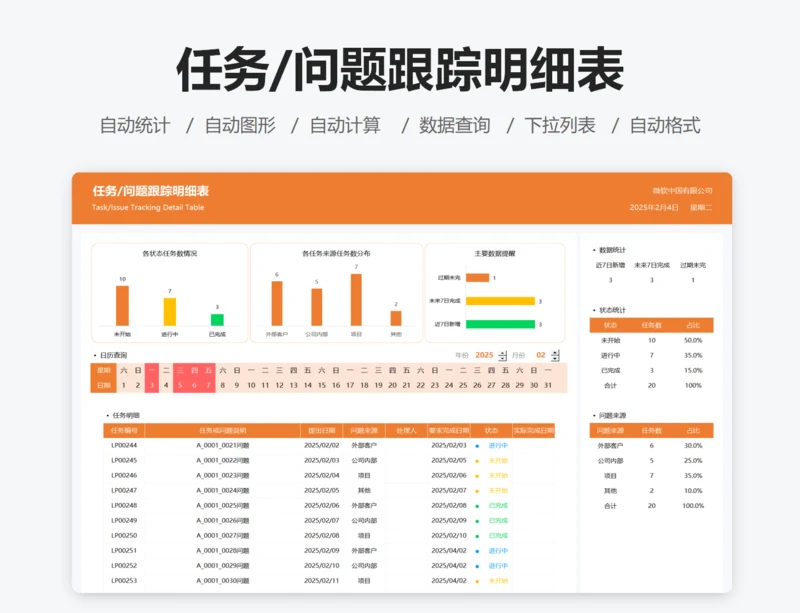This screenshot has height=613, width=800.
Task: Click the 其他 bar in source chart
Action: (x=396, y=318)
